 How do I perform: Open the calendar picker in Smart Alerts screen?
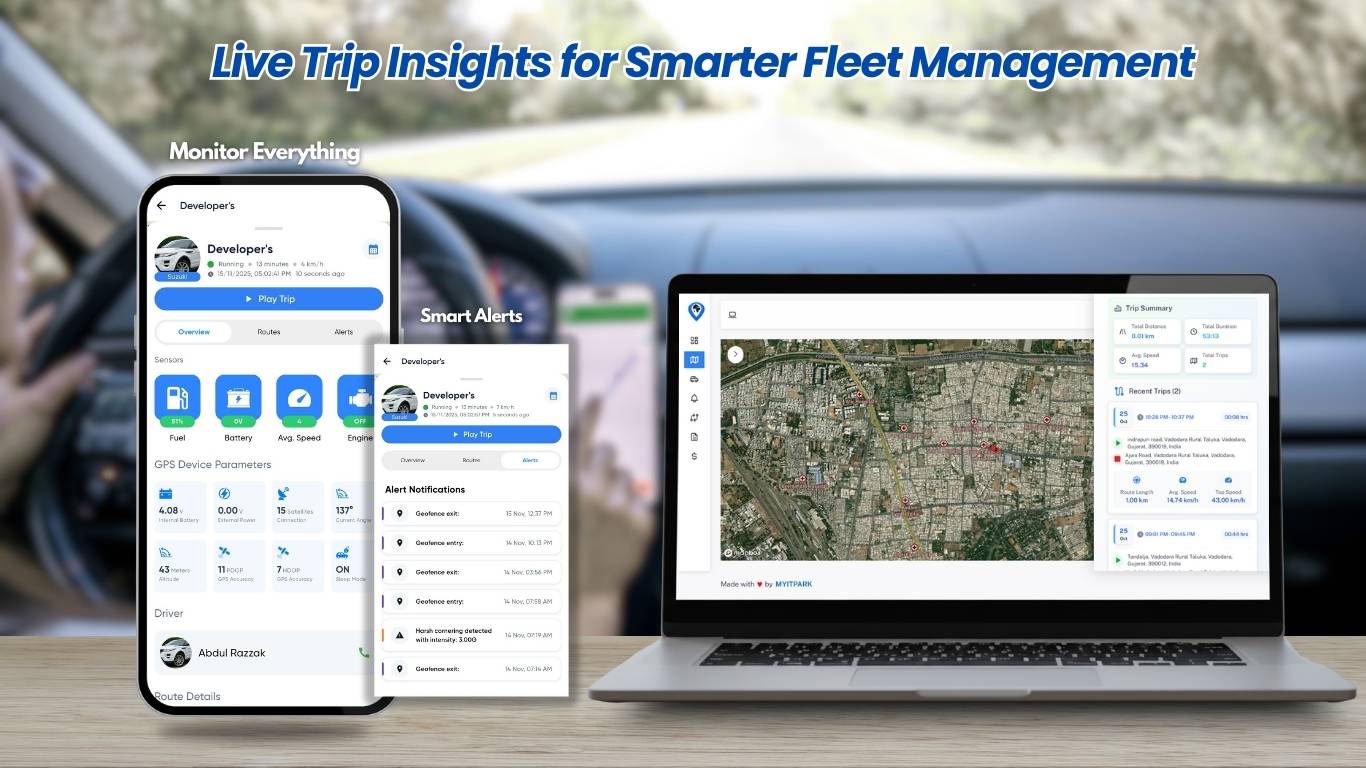point(552,396)
